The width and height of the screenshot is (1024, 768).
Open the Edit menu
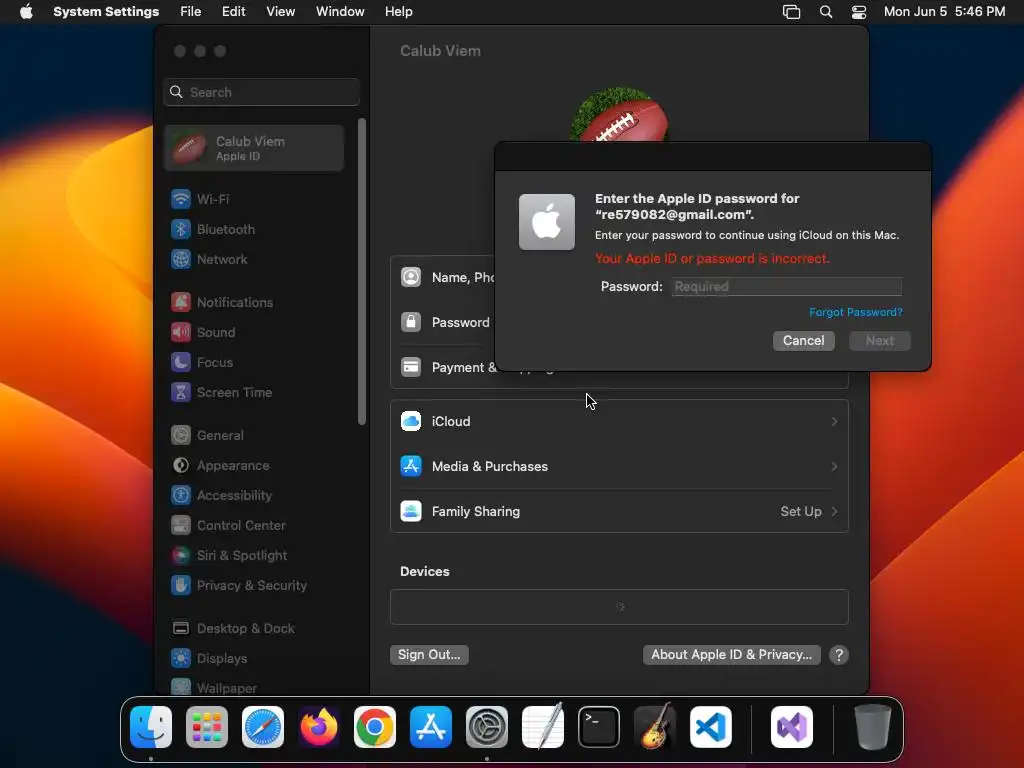tap(234, 12)
